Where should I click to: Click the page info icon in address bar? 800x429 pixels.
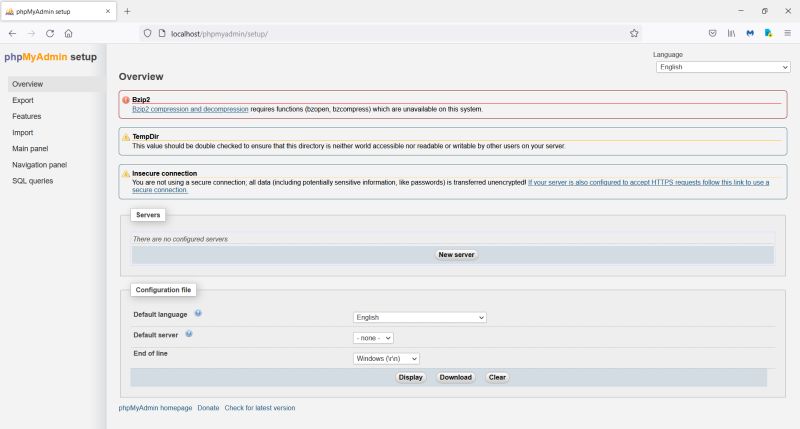[x=162, y=34]
